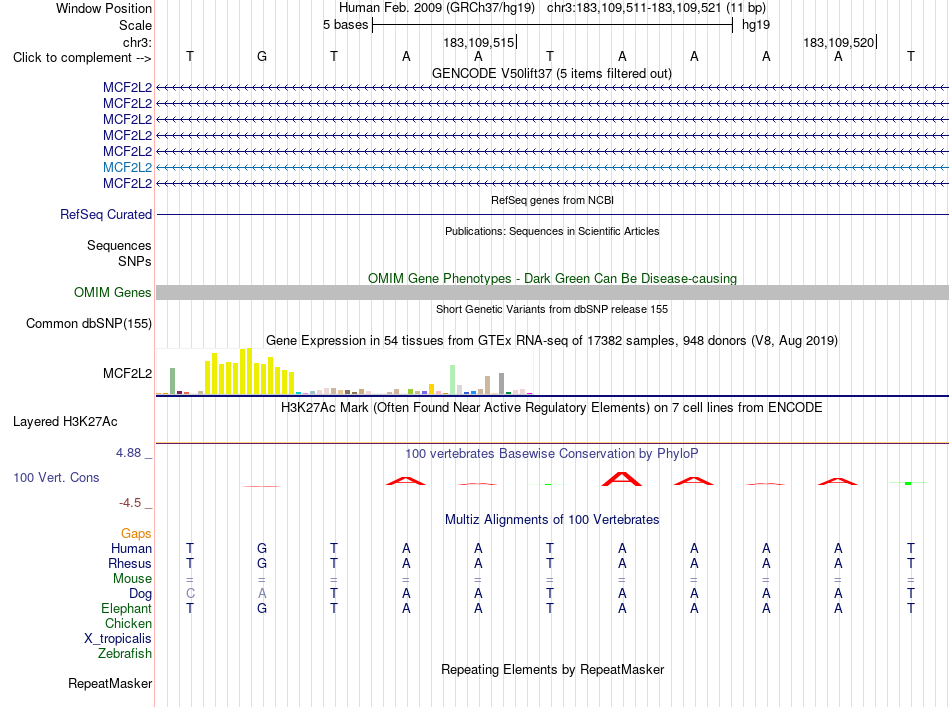
Task: Click the "Layered H3K27Ac" track label
Action: click(65, 422)
